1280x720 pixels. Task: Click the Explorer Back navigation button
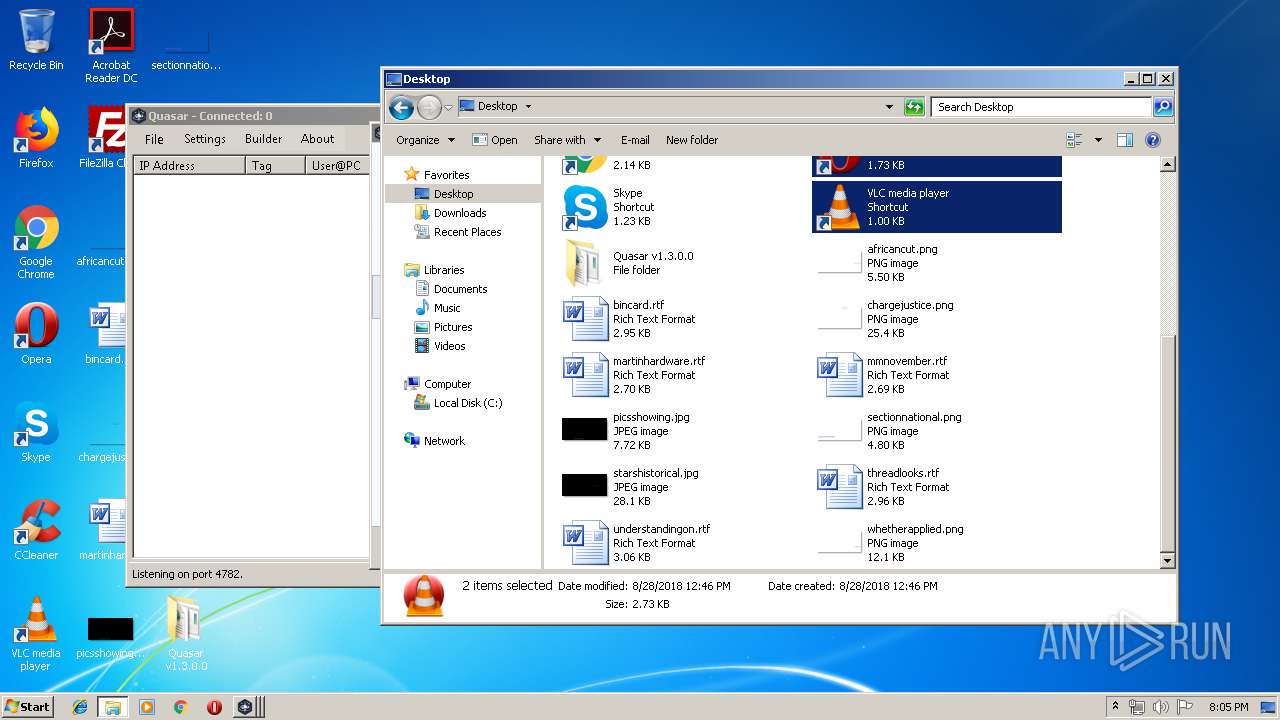tap(401, 107)
